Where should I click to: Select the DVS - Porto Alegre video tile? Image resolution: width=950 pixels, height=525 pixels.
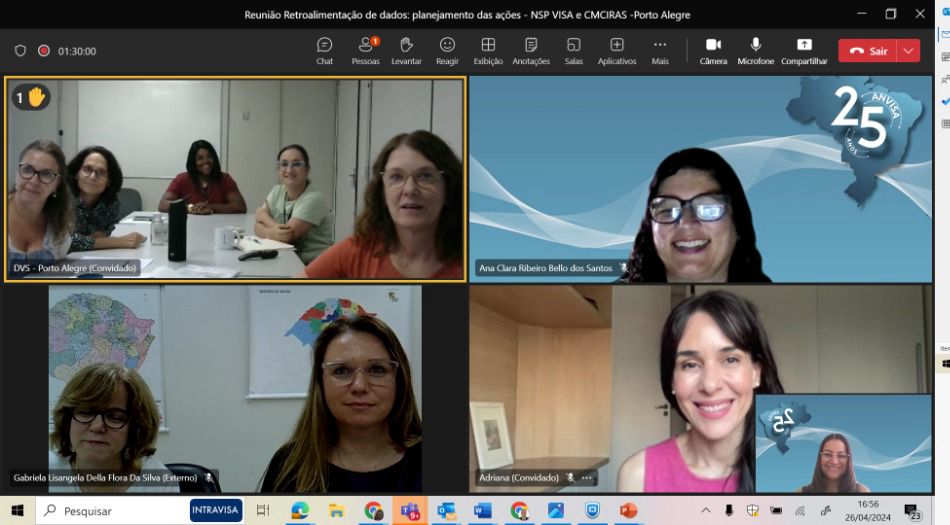pyautogui.click(x=235, y=180)
